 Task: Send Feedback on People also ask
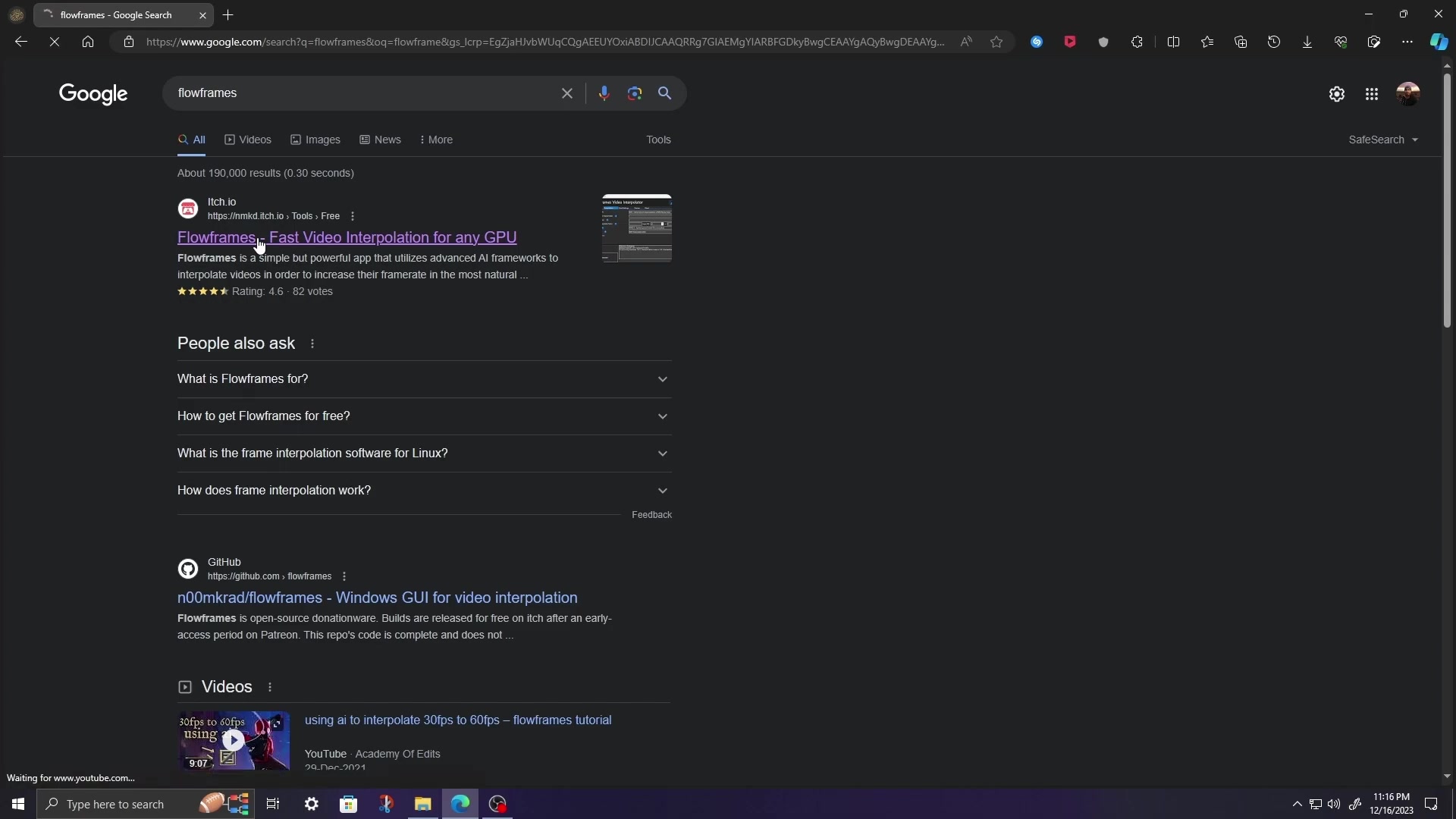pyautogui.click(x=651, y=515)
